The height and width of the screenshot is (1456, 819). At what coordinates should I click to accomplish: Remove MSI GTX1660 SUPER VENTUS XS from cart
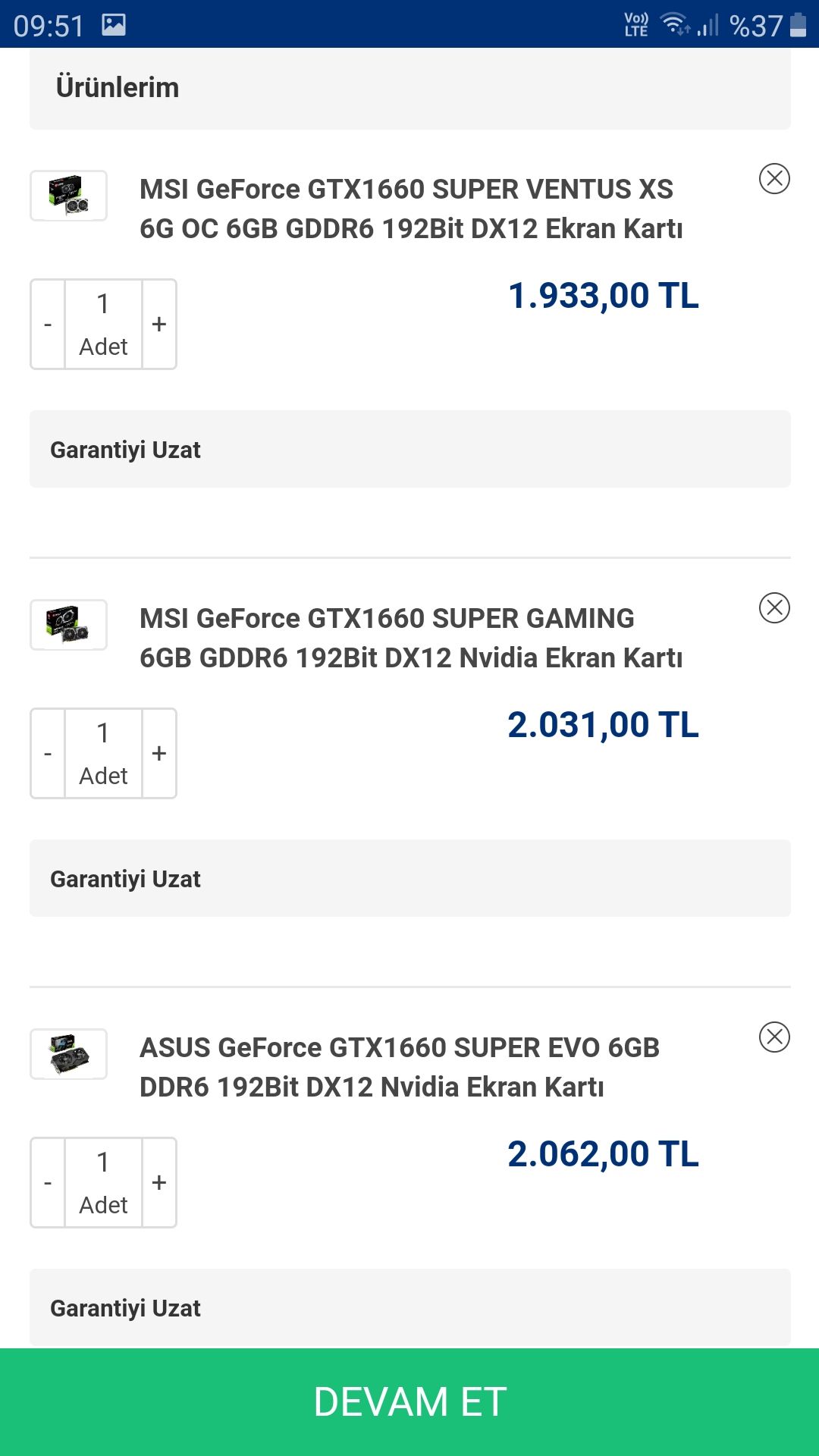pyautogui.click(x=774, y=179)
